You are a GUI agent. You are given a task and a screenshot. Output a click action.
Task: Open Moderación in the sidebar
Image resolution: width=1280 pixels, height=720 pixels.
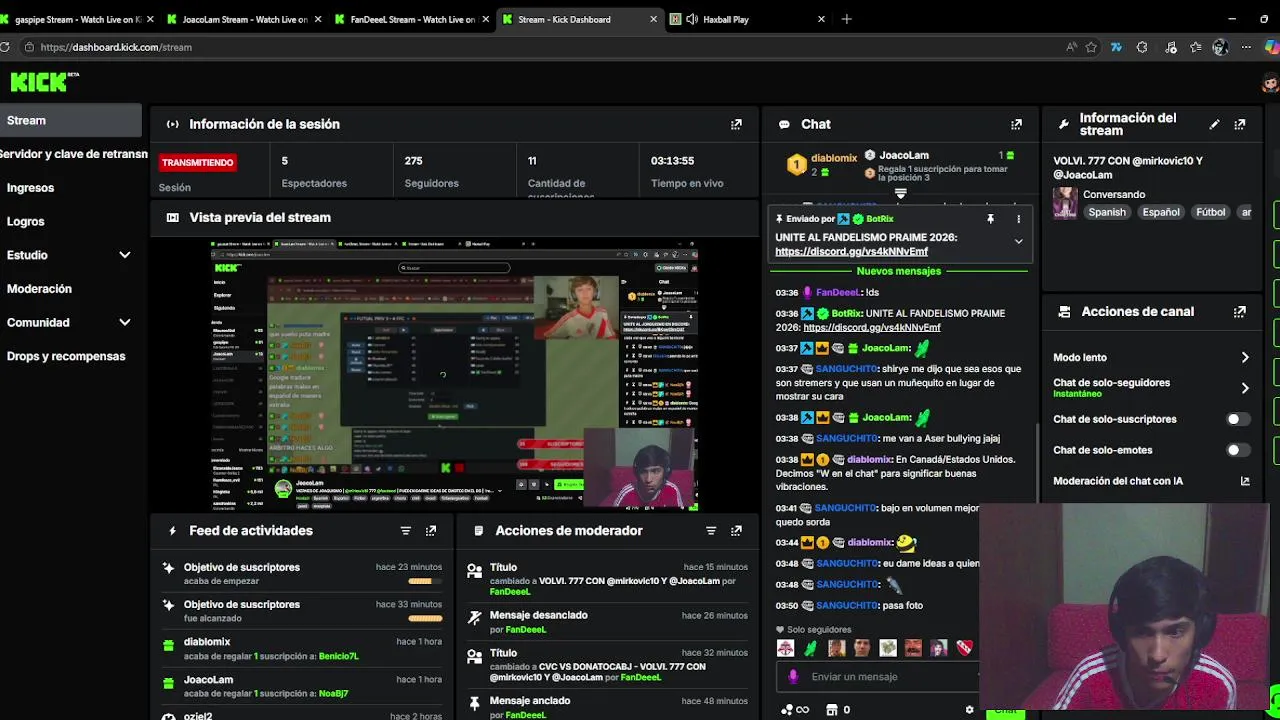click(39, 289)
